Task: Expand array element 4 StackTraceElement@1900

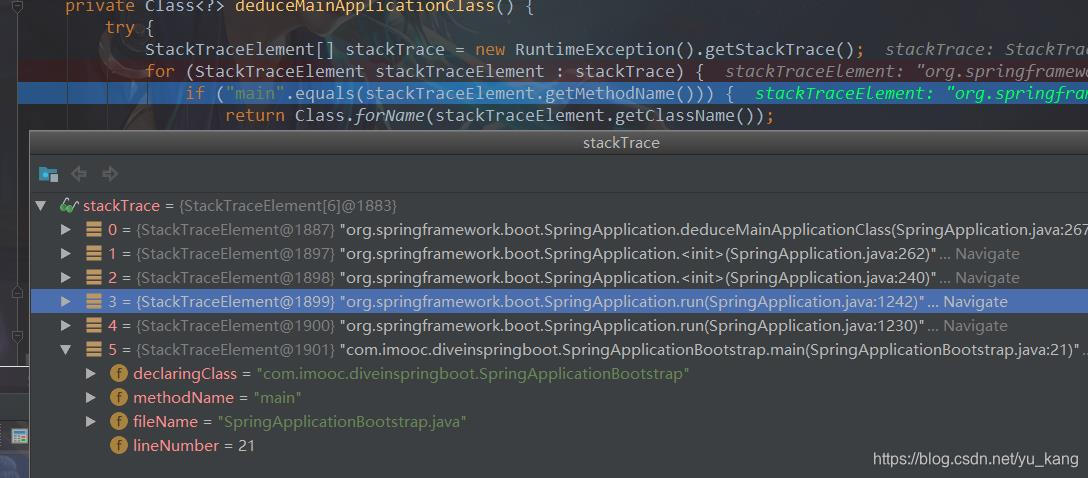Action: [x=66, y=325]
